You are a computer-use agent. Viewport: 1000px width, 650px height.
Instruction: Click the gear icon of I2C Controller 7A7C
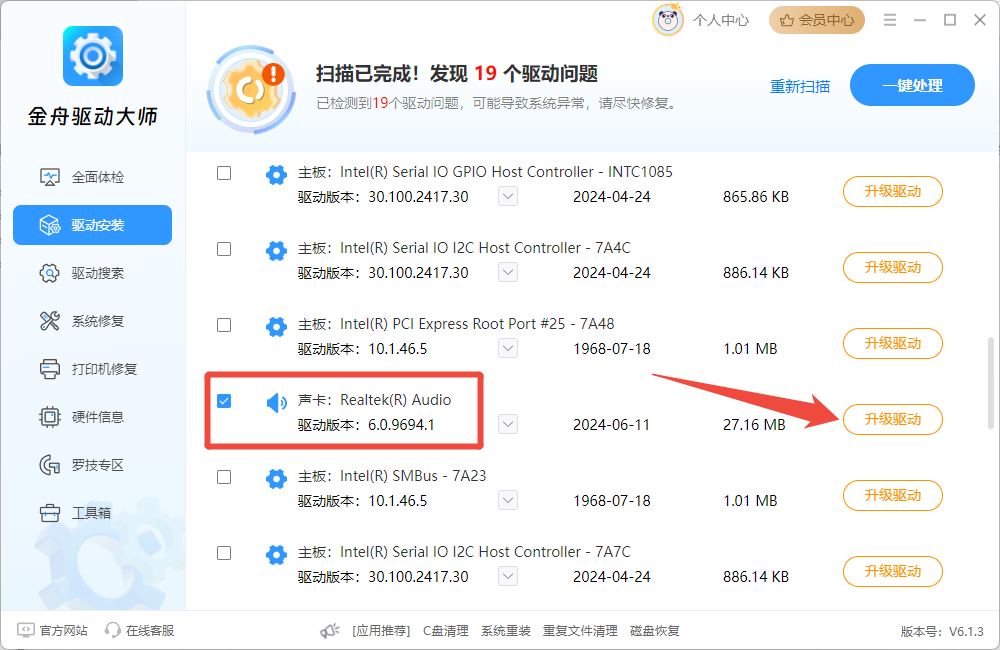point(276,554)
